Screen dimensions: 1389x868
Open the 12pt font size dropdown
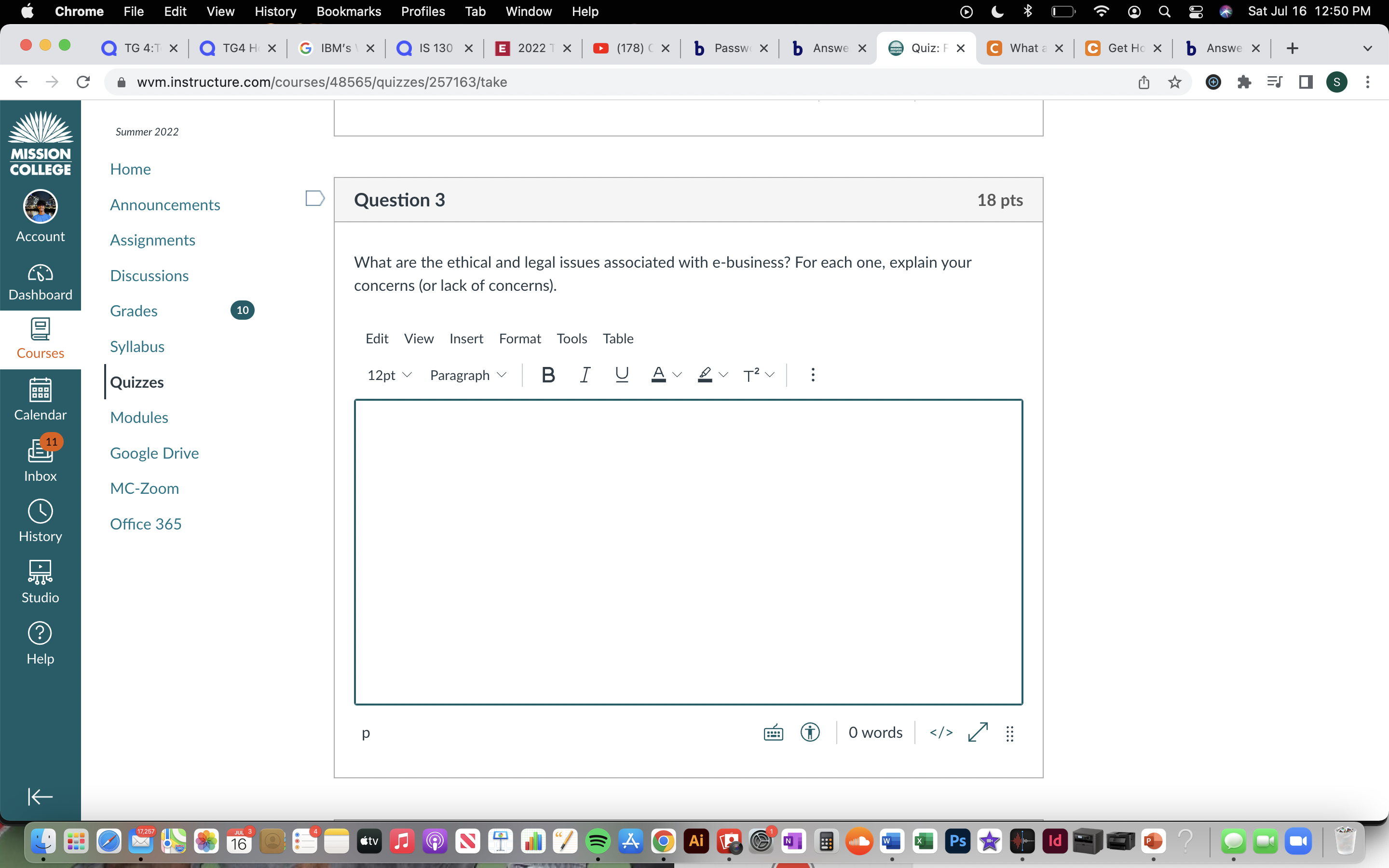point(389,374)
